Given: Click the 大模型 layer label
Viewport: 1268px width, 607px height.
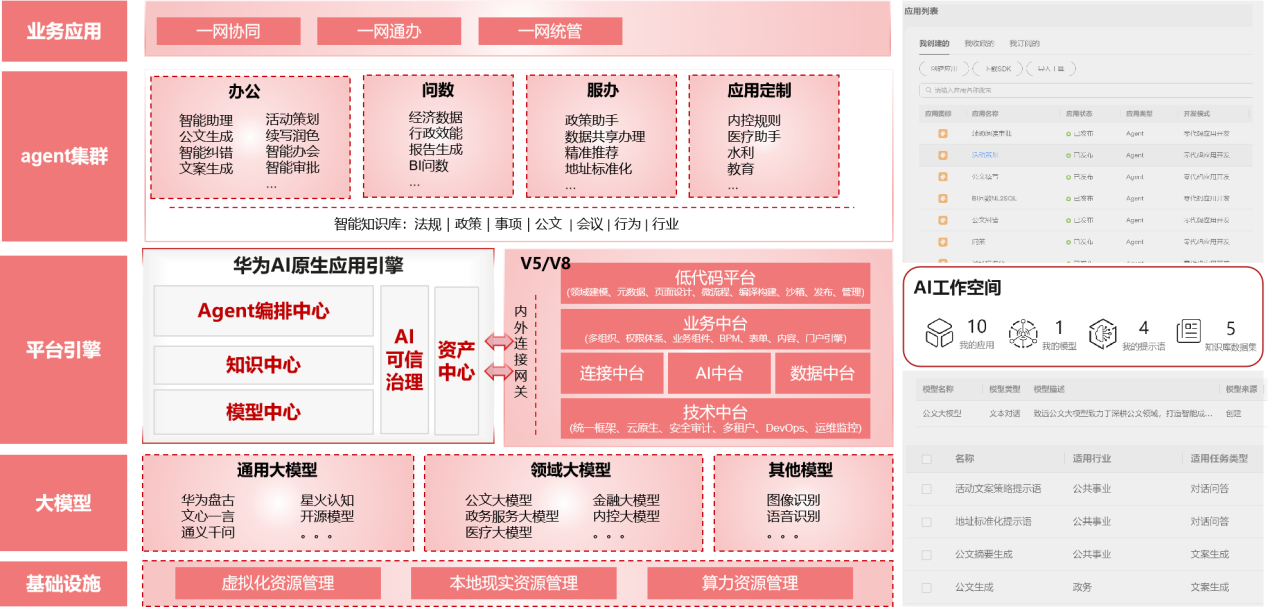Looking at the screenshot, I should (x=64, y=503).
